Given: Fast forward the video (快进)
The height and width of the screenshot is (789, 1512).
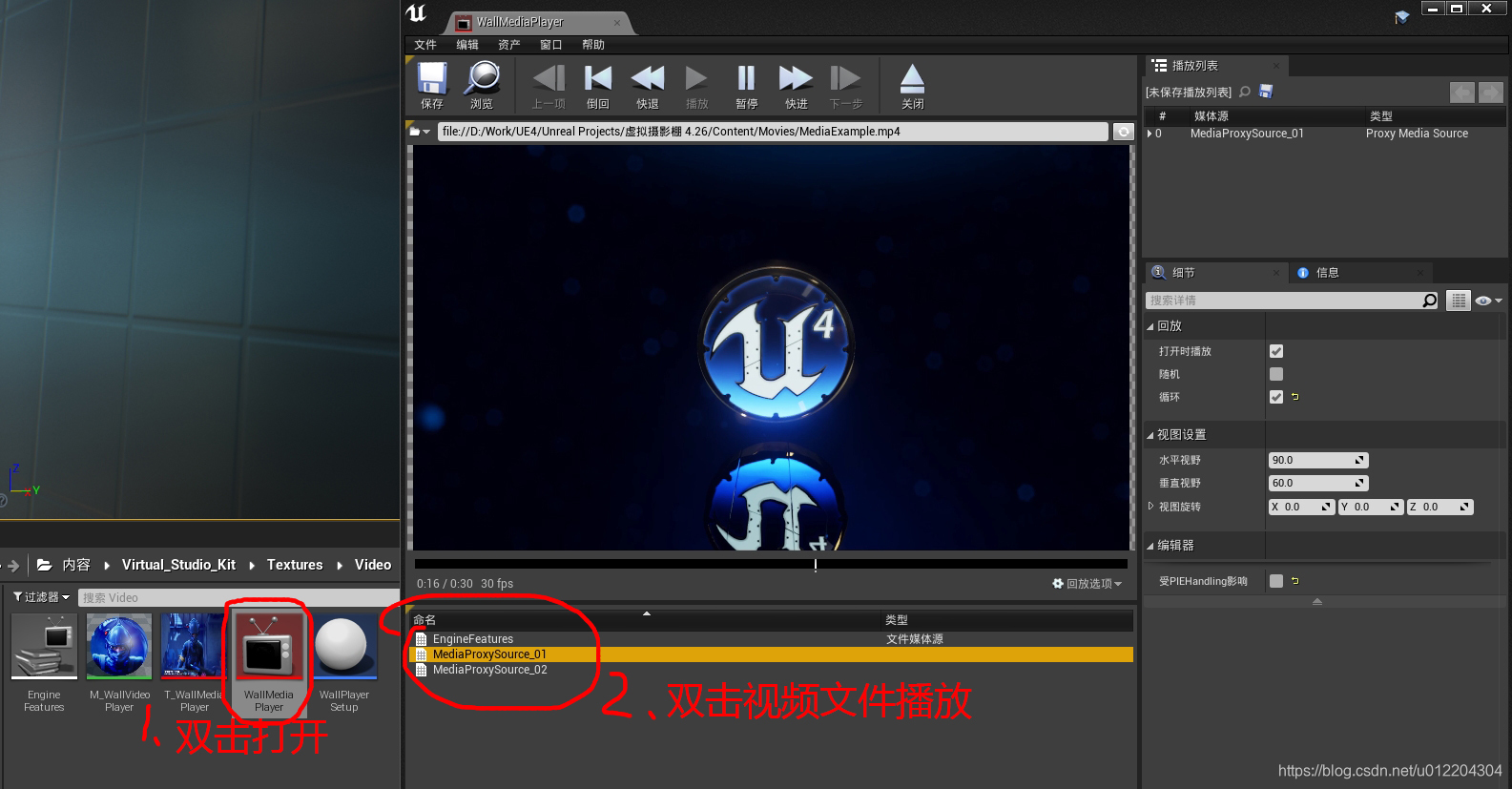Looking at the screenshot, I should tap(797, 86).
